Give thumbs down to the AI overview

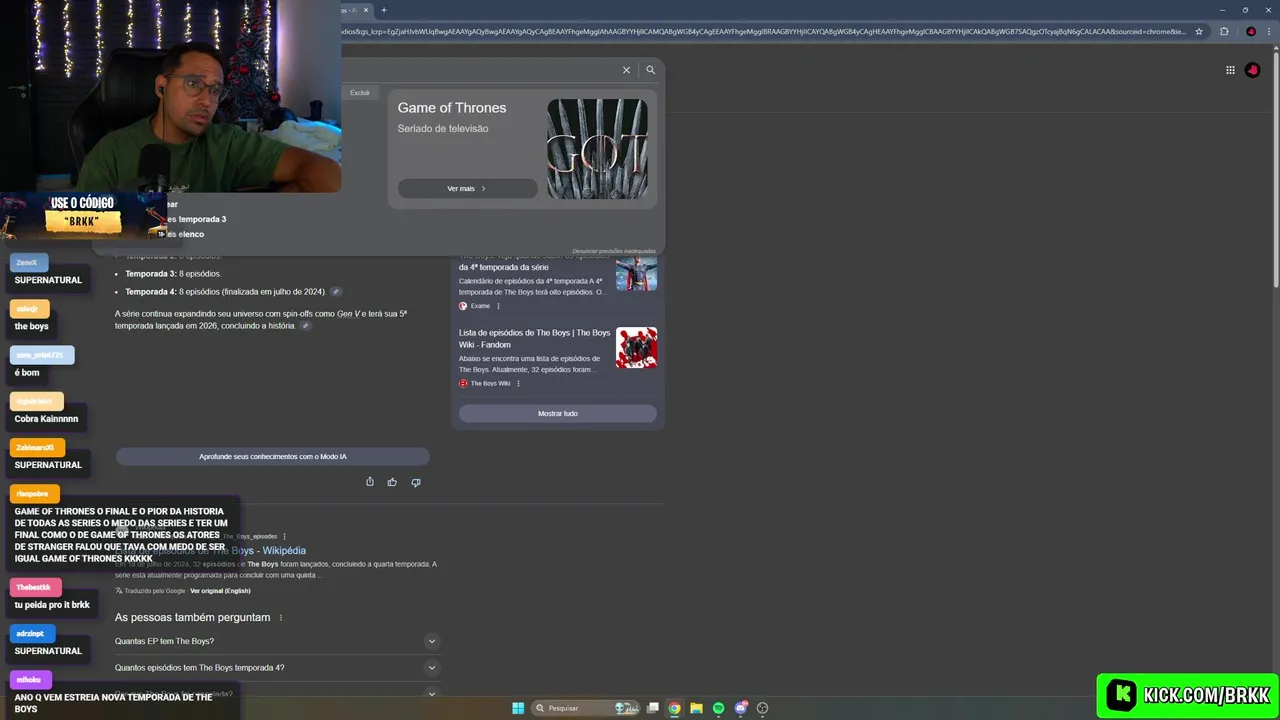click(x=416, y=482)
